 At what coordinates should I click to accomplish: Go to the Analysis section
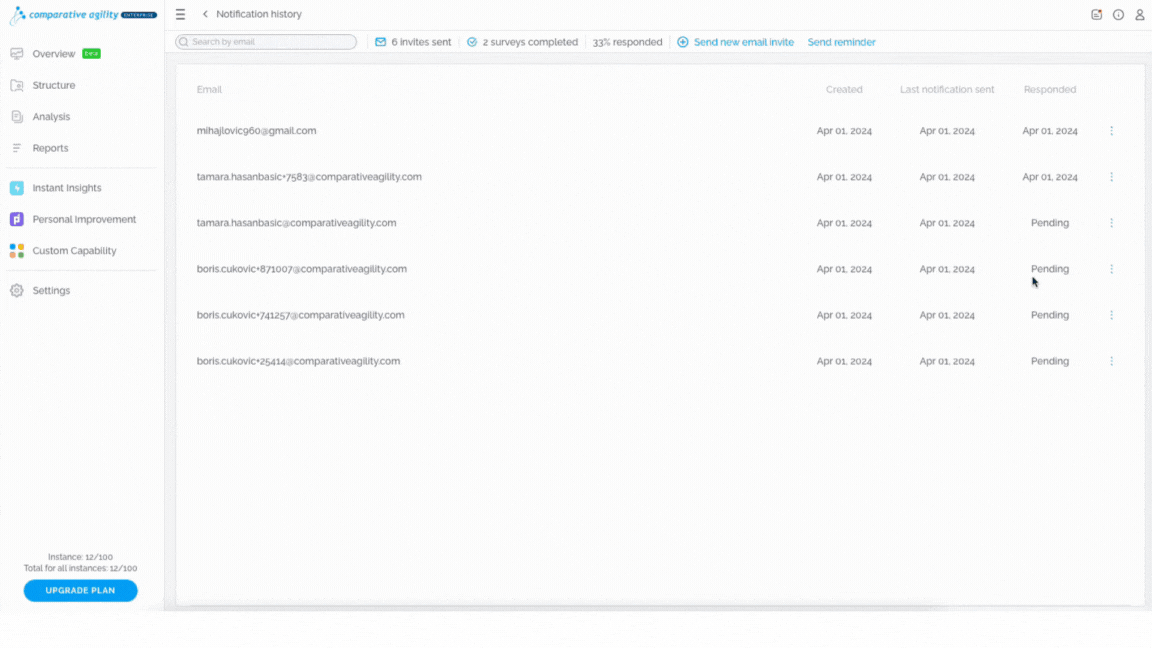click(51, 117)
